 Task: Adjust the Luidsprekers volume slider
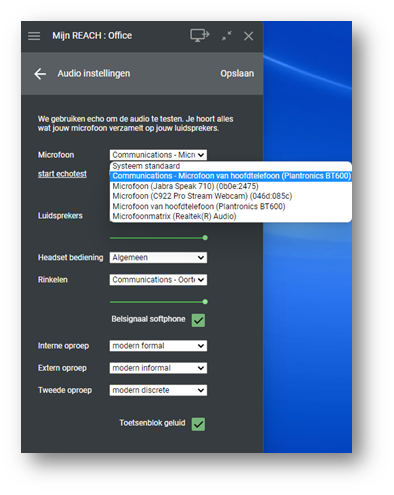[x=159, y=238]
